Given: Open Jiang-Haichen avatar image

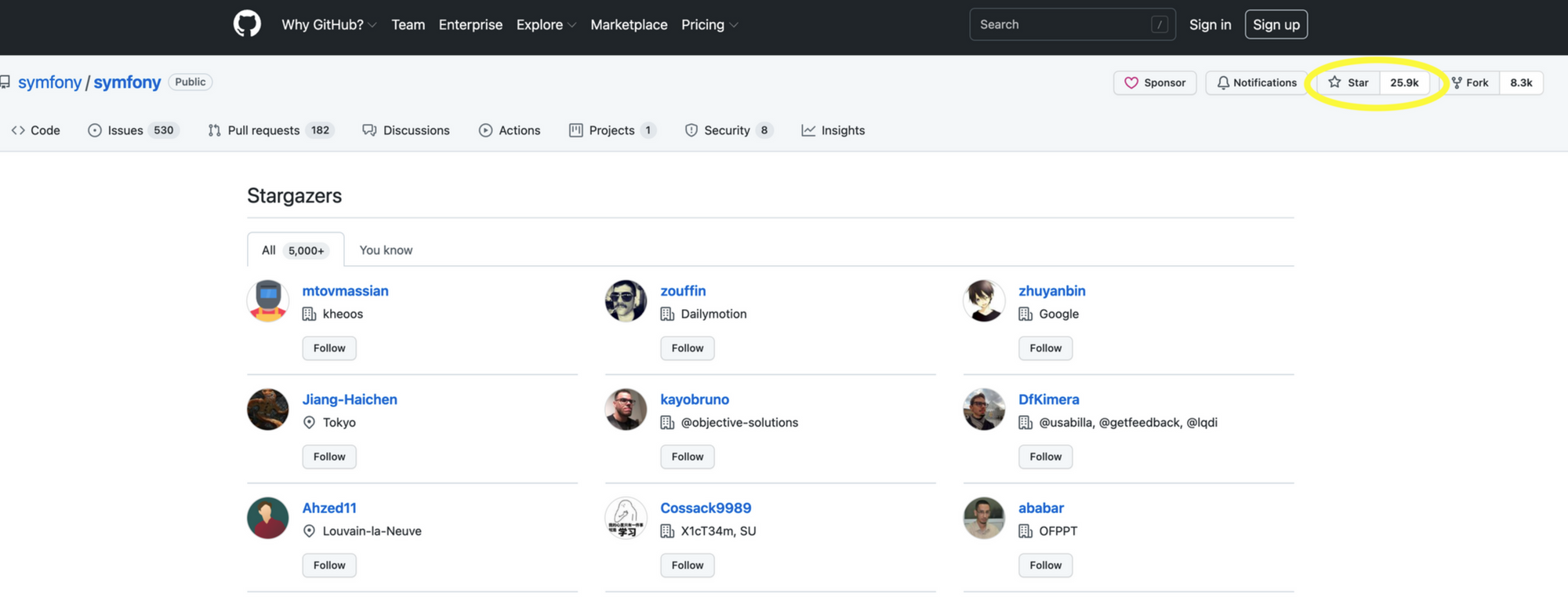Looking at the screenshot, I should click(268, 409).
